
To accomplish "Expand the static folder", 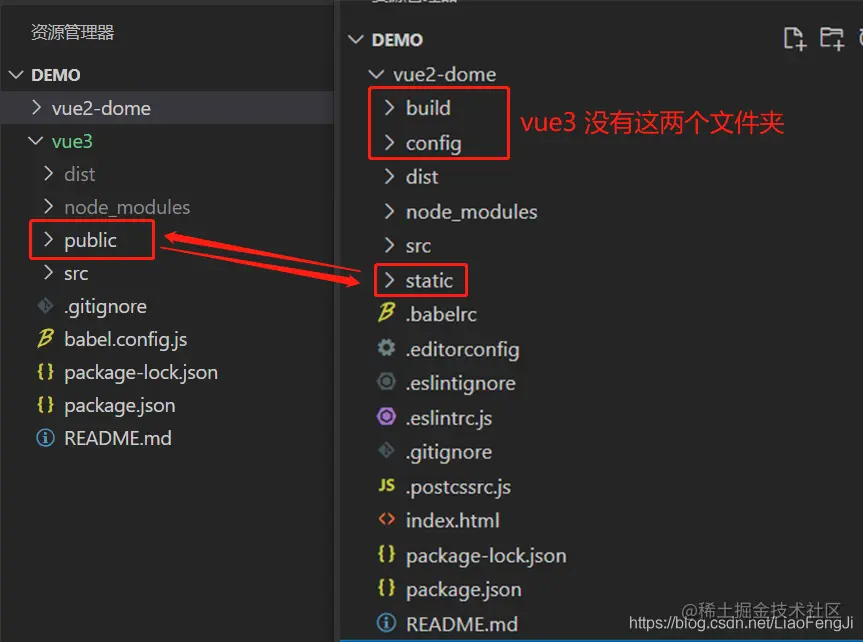I will point(389,280).
